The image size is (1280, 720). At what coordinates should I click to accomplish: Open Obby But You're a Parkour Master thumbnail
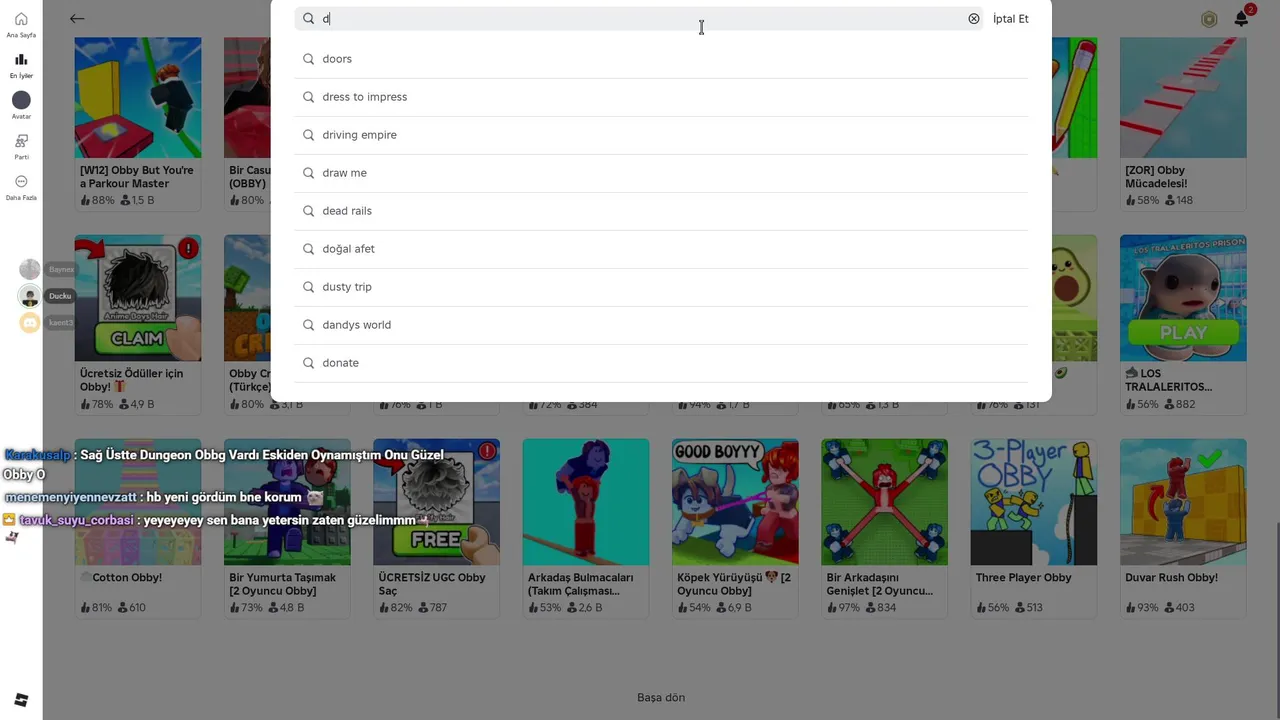click(x=138, y=97)
